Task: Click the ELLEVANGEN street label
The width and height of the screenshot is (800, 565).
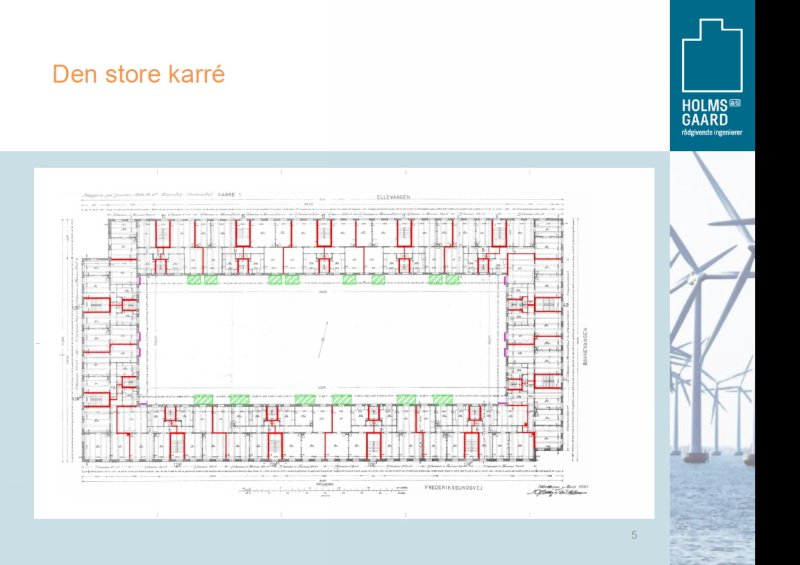Action: click(395, 198)
